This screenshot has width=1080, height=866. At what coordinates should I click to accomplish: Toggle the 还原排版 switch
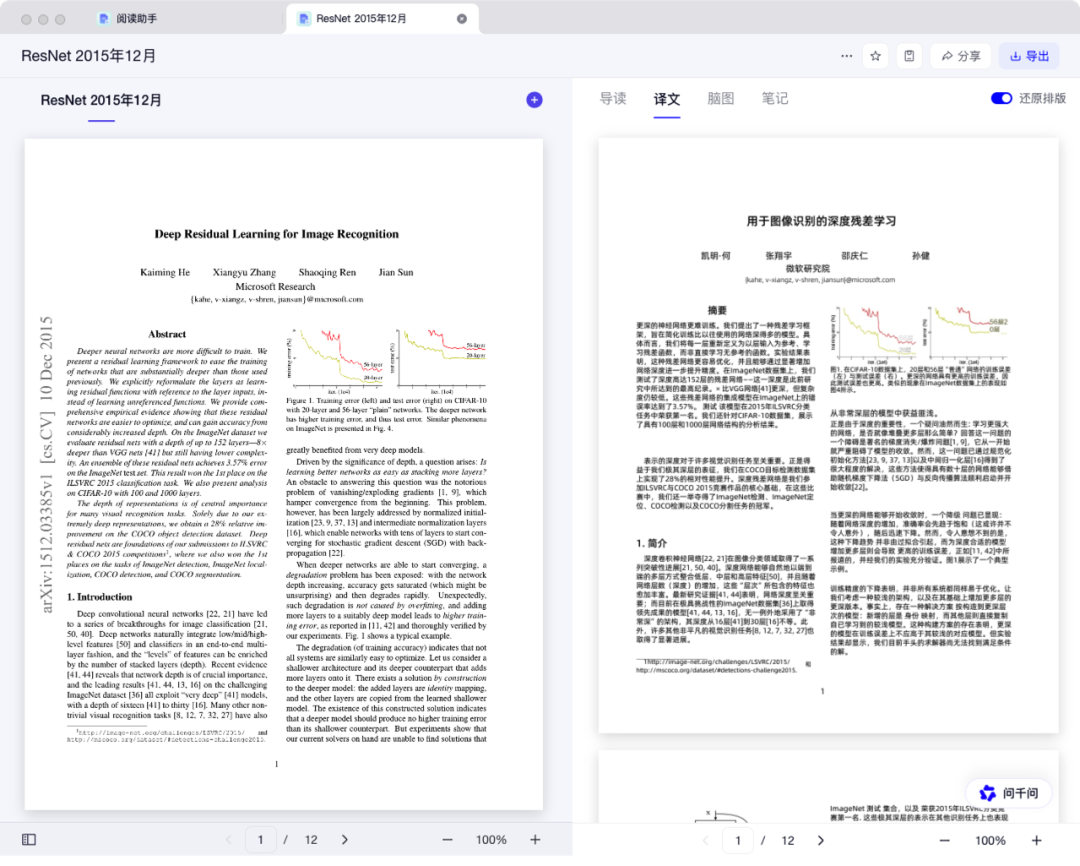click(x=1001, y=99)
